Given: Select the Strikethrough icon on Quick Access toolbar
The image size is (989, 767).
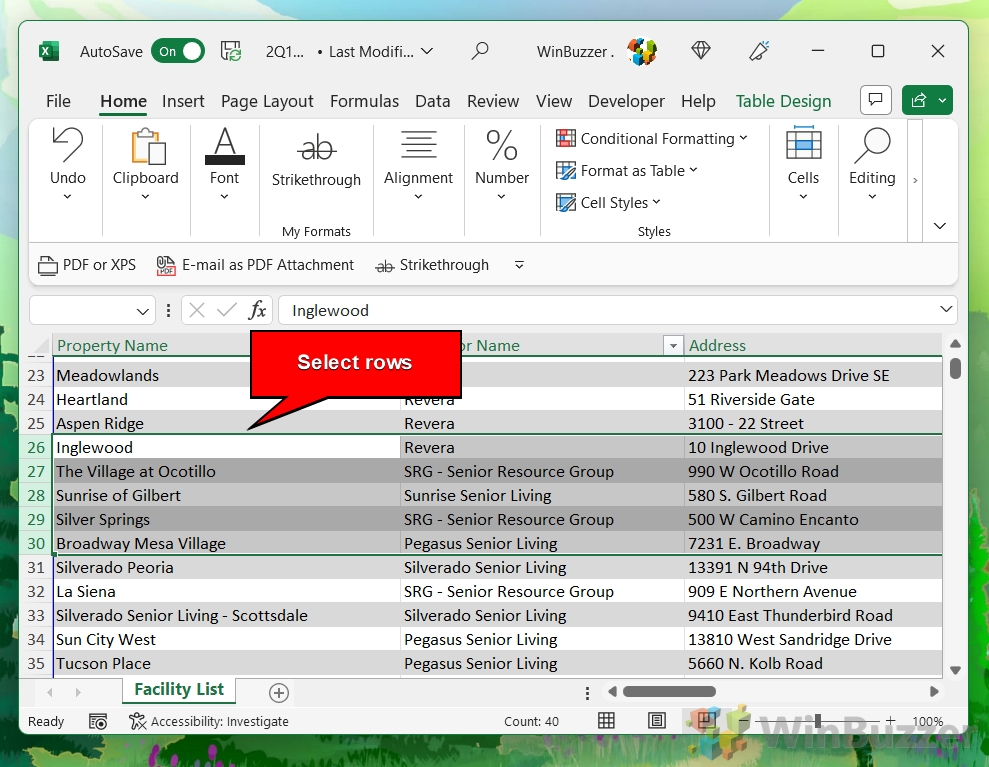Looking at the screenshot, I should click(x=384, y=265).
